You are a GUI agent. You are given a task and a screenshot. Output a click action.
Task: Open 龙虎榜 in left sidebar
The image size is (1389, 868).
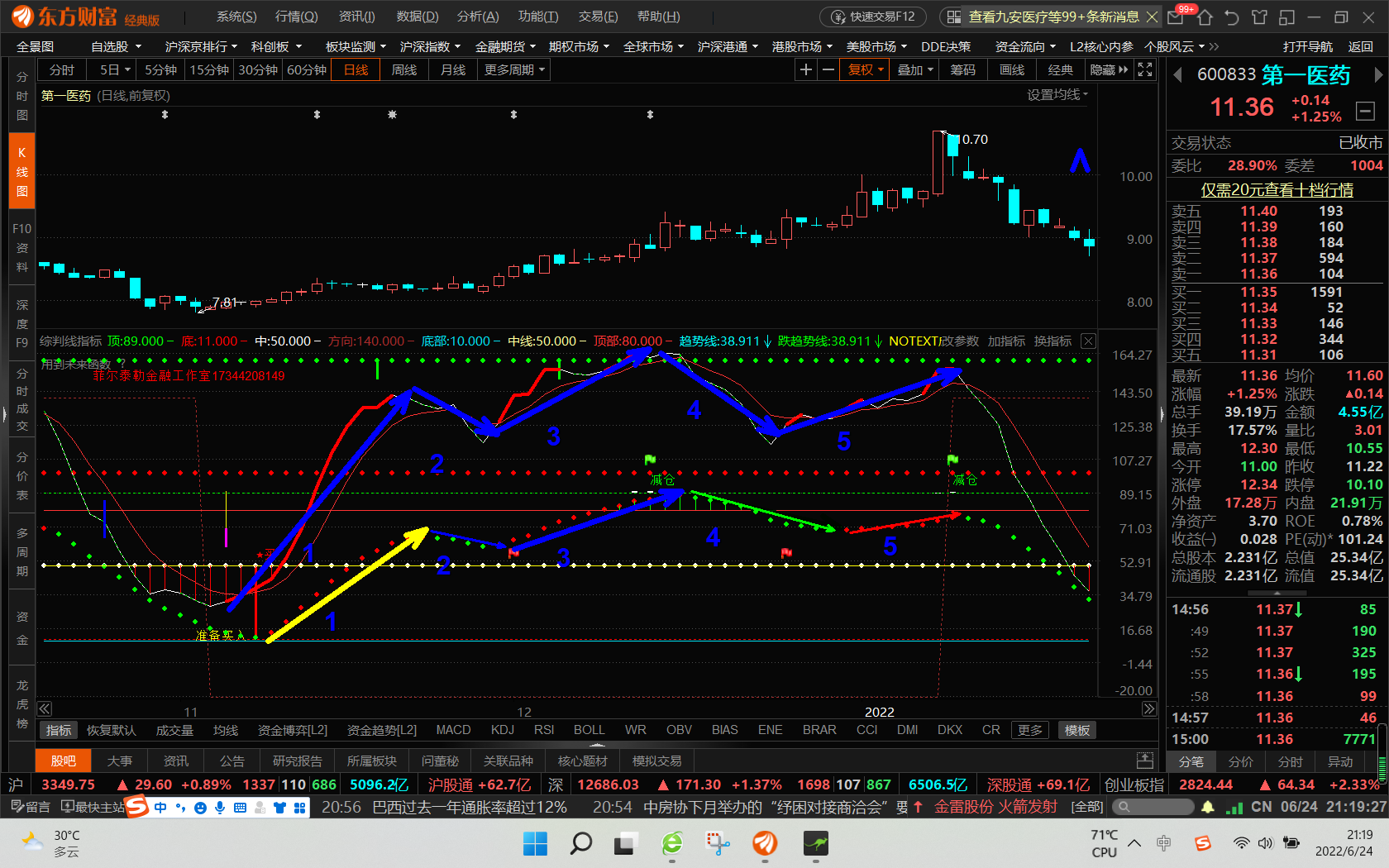coord(21,704)
